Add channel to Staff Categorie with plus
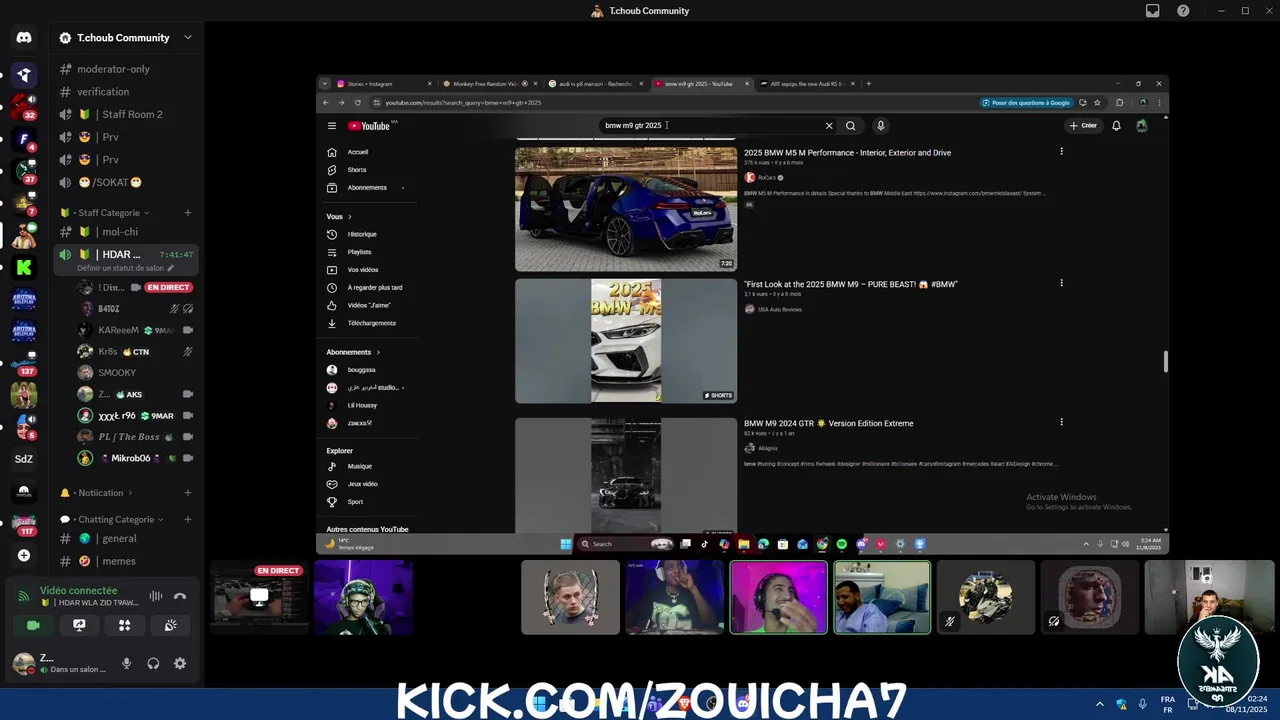The image size is (1280, 720). click(187, 213)
